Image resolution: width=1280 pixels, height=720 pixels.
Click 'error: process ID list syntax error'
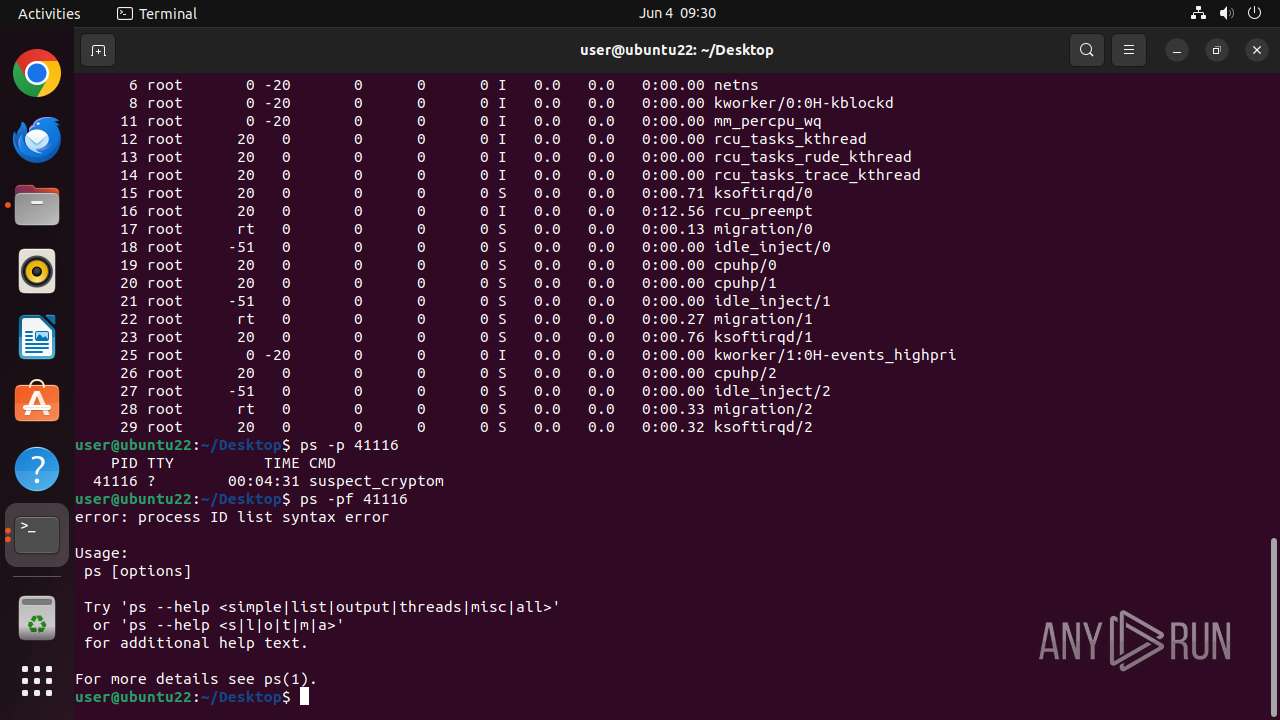[x=232, y=517]
